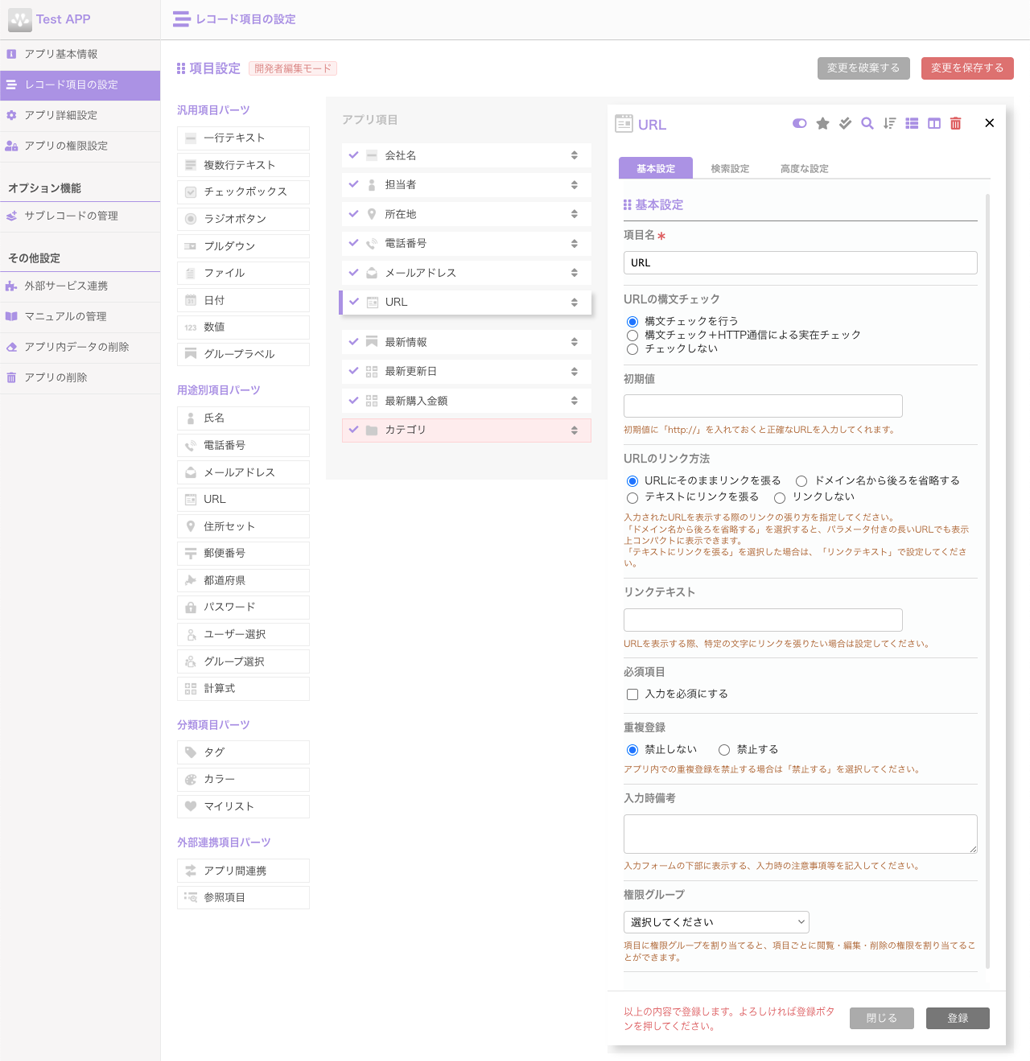Select 禁止する for duplicate registration
Image resolution: width=1030 pixels, height=1061 pixels.
[724, 750]
